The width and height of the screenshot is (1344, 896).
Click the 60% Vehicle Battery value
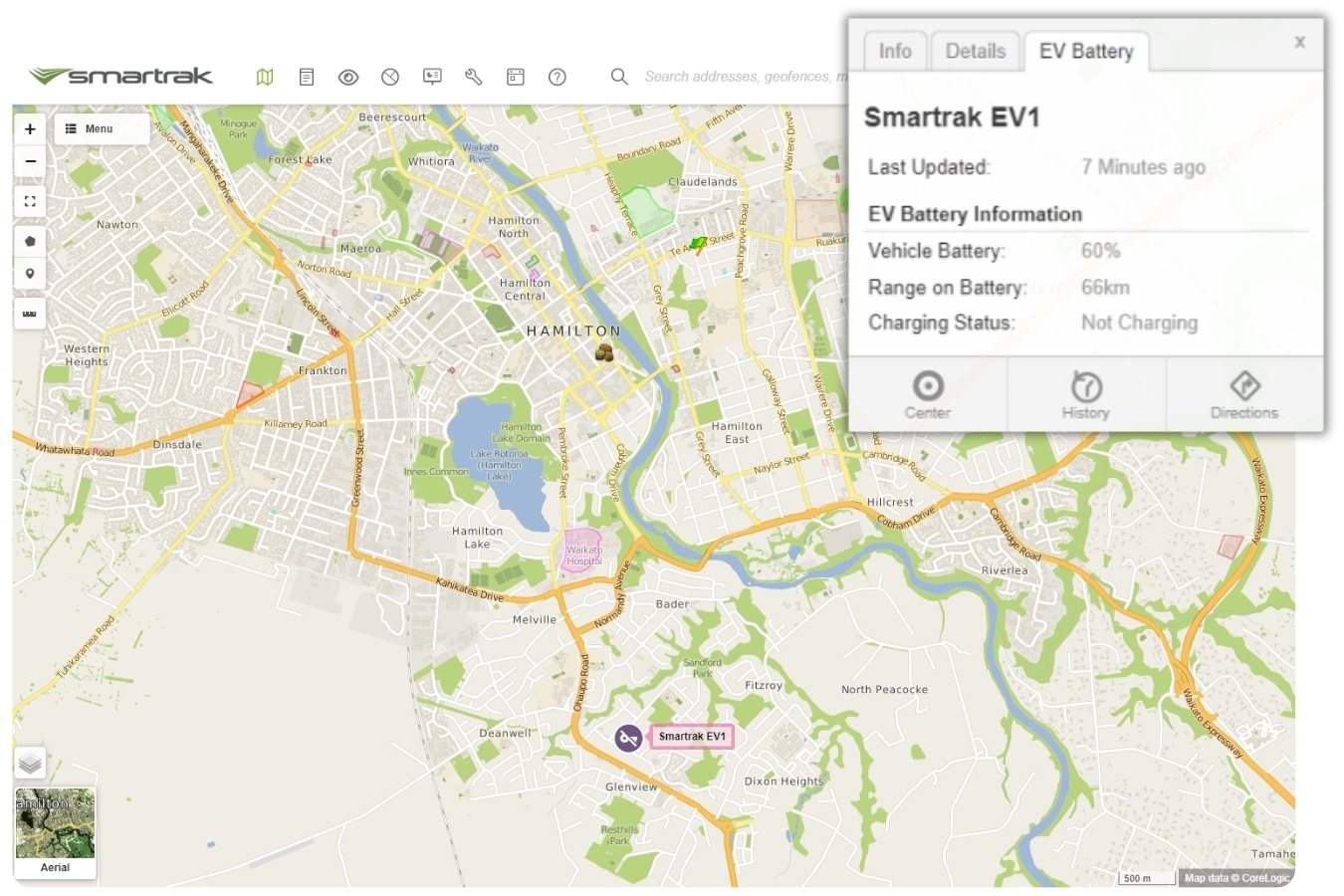click(x=1101, y=251)
